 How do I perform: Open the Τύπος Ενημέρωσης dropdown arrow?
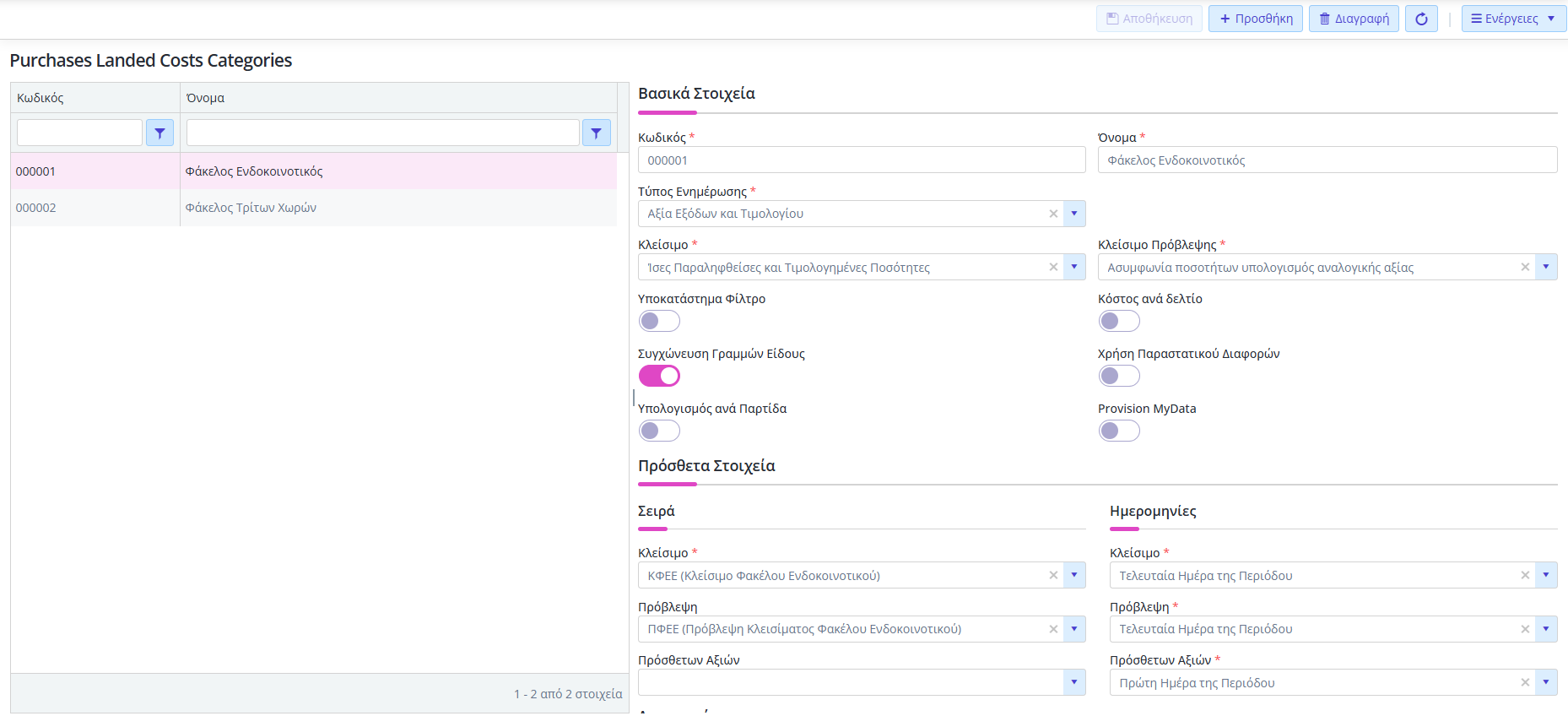pyautogui.click(x=1074, y=214)
